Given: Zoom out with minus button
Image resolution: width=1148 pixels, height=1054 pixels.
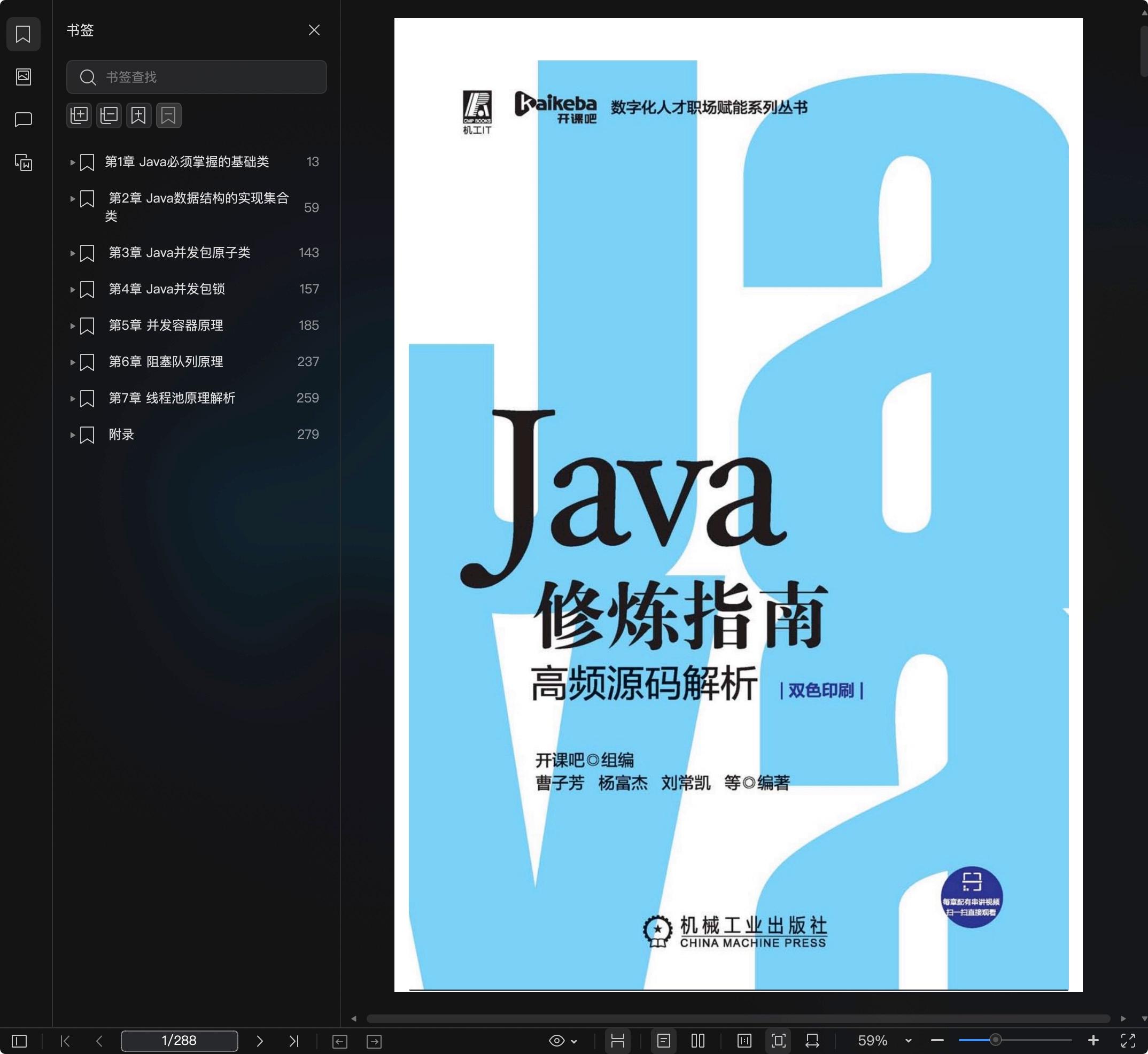Looking at the screenshot, I should tap(937, 1041).
